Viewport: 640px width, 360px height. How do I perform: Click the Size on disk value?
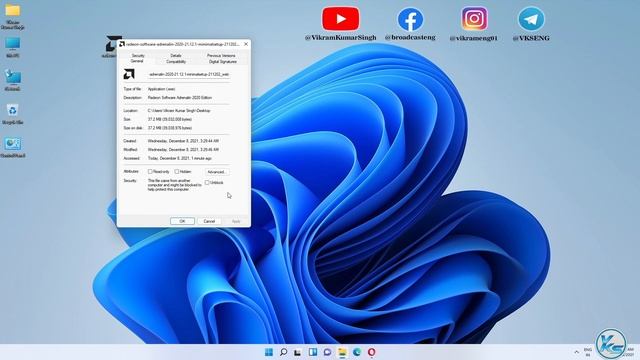click(169, 128)
